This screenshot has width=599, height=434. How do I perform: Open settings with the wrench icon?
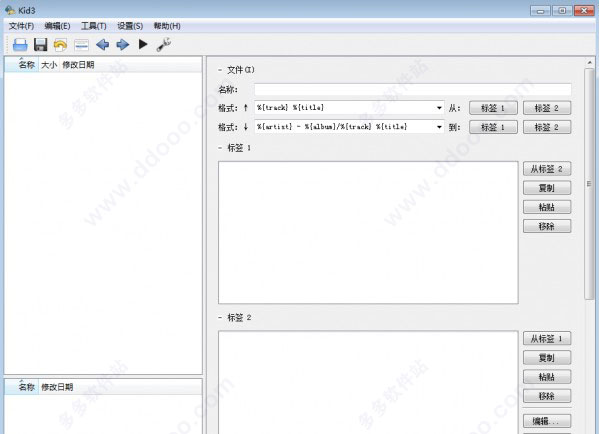(x=164, y=44)
